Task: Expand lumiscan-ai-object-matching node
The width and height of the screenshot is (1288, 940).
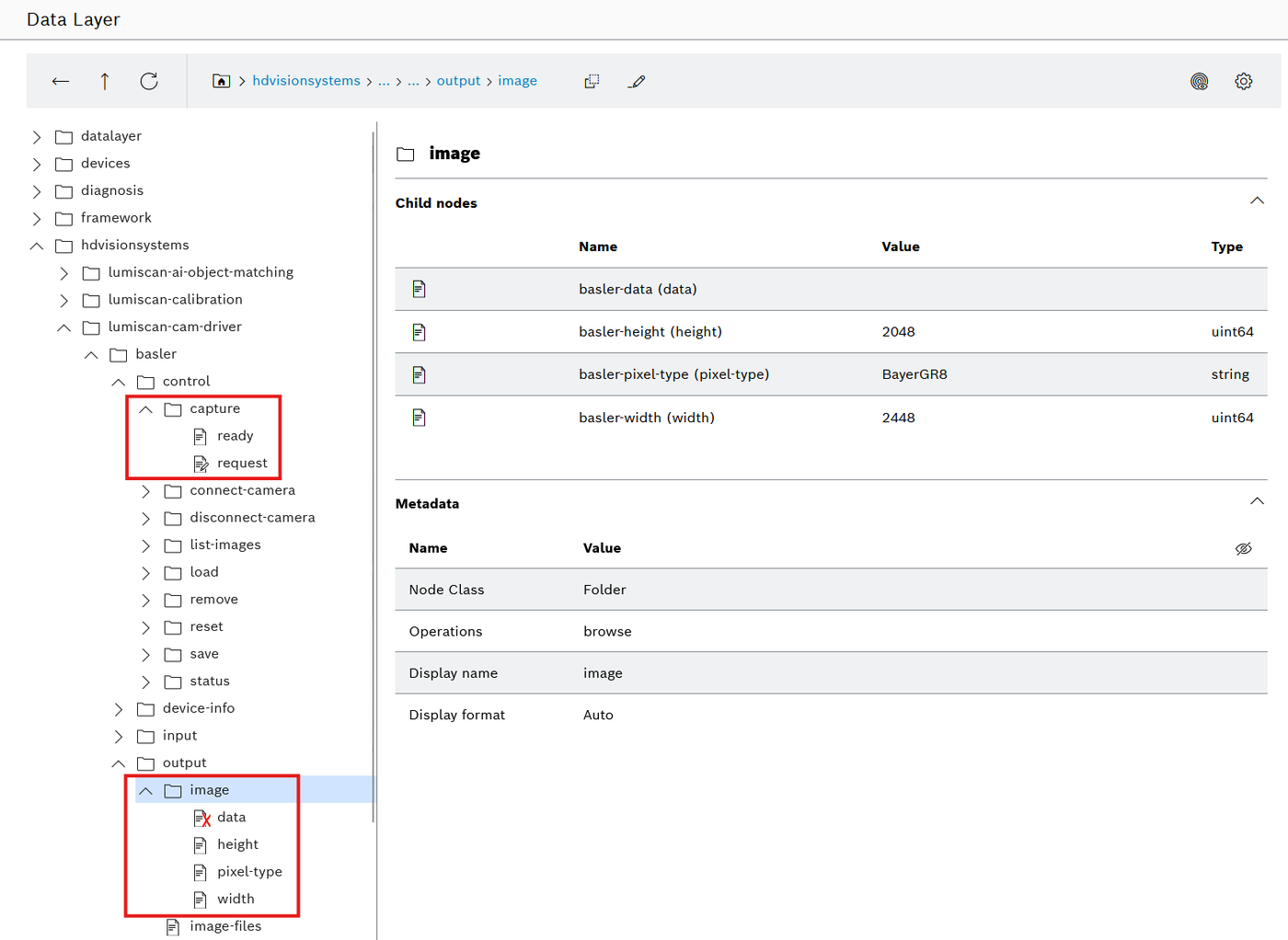Action: 63,273
